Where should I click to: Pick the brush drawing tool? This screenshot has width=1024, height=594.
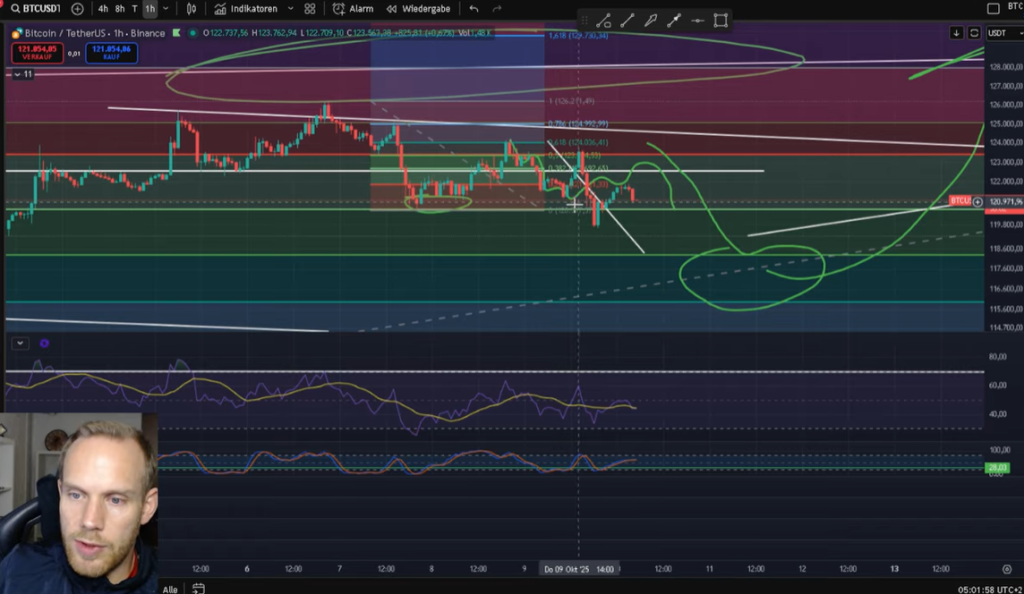[x=651, y=20]
